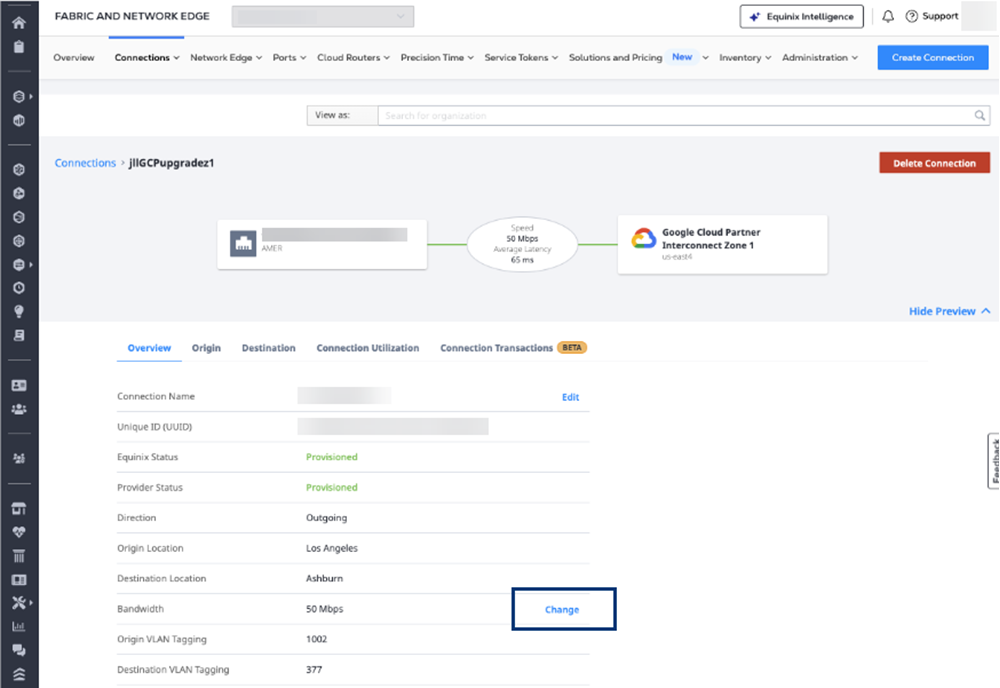Click the Equinix Intelligence button

coord(802,17)
